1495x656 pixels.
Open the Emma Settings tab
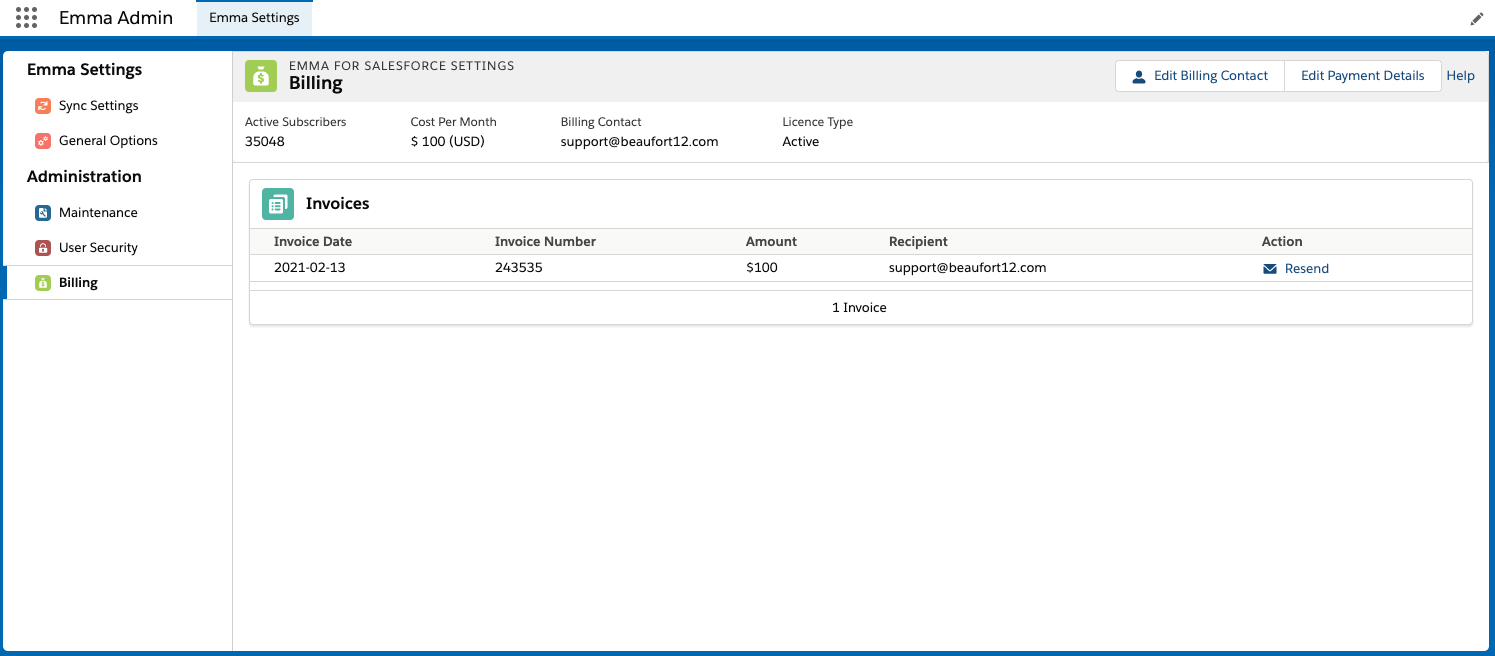coord(254,18)
